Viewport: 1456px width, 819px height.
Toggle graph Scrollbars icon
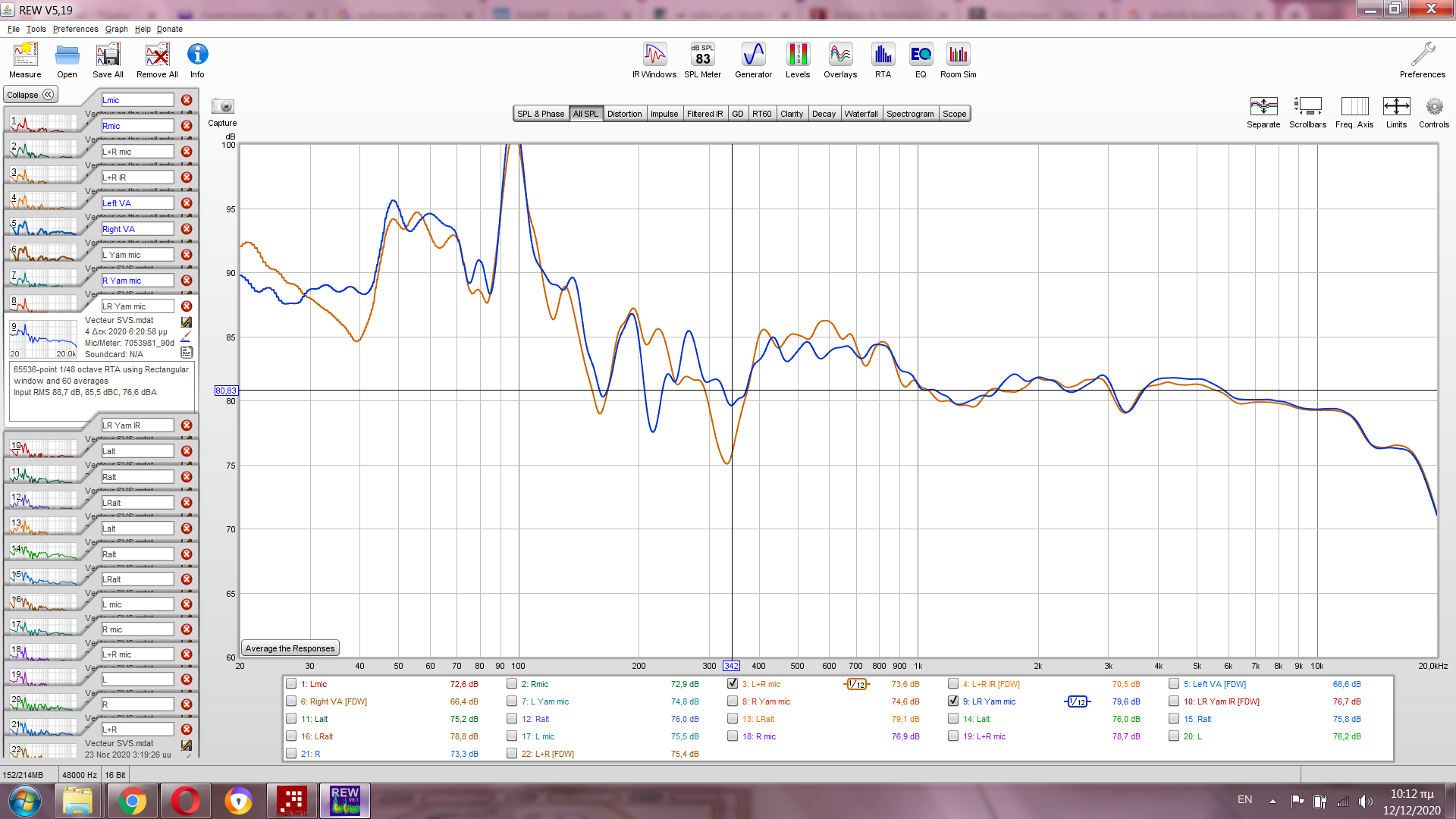tap(1307, 112)
